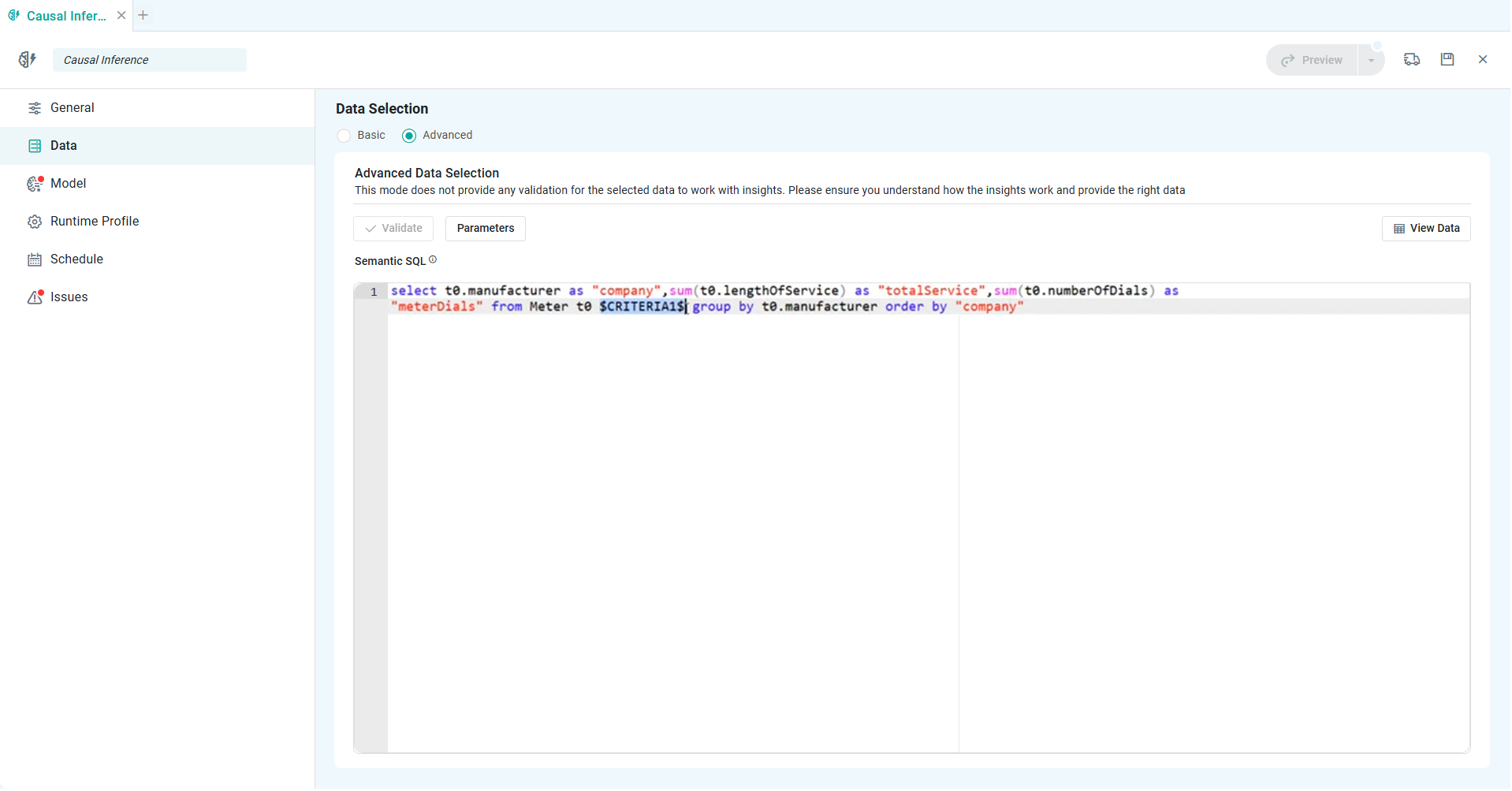Open the Parameters button
Screen dimensions: 1512x791
(486, 229)
